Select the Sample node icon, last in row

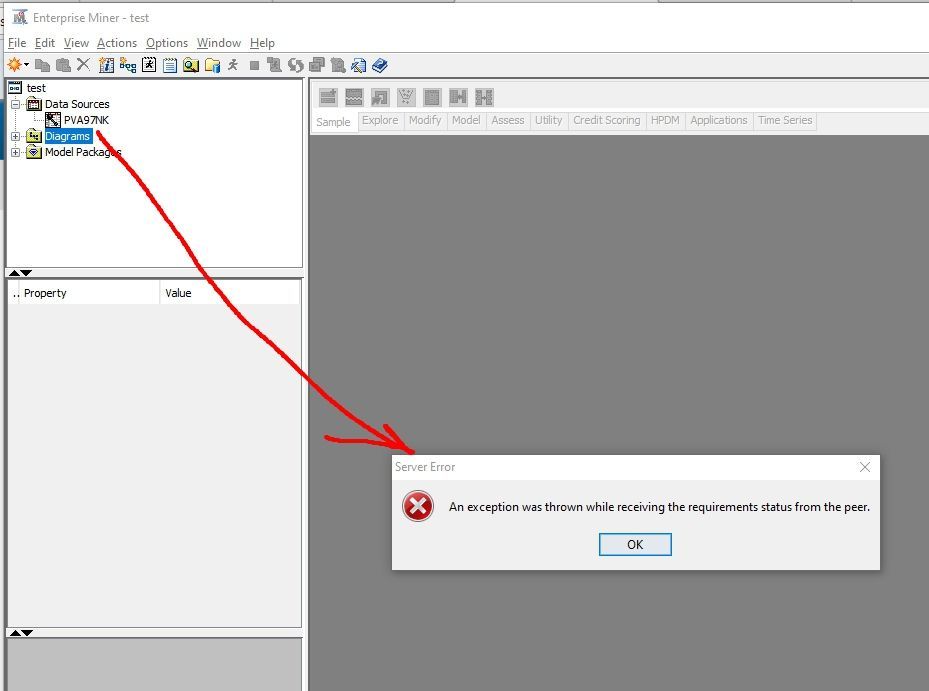point(484,97)
